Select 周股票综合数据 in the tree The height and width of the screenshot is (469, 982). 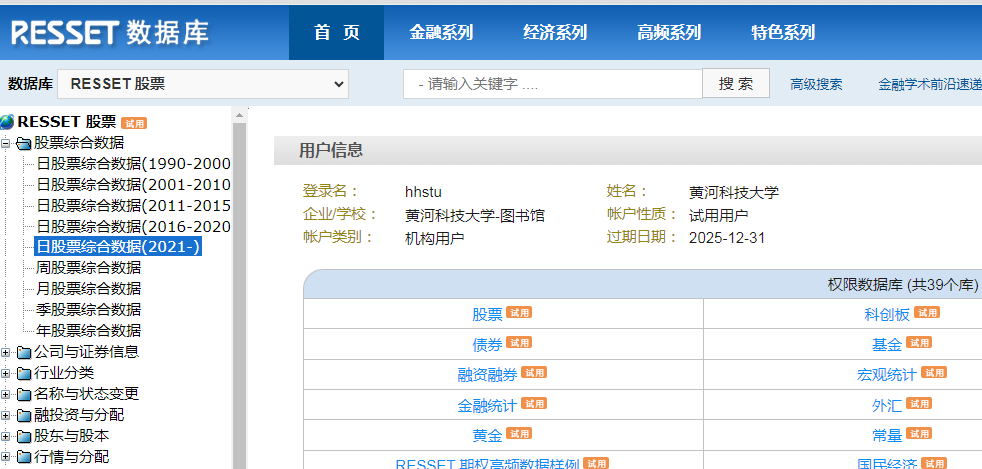(x=88, y=268)
